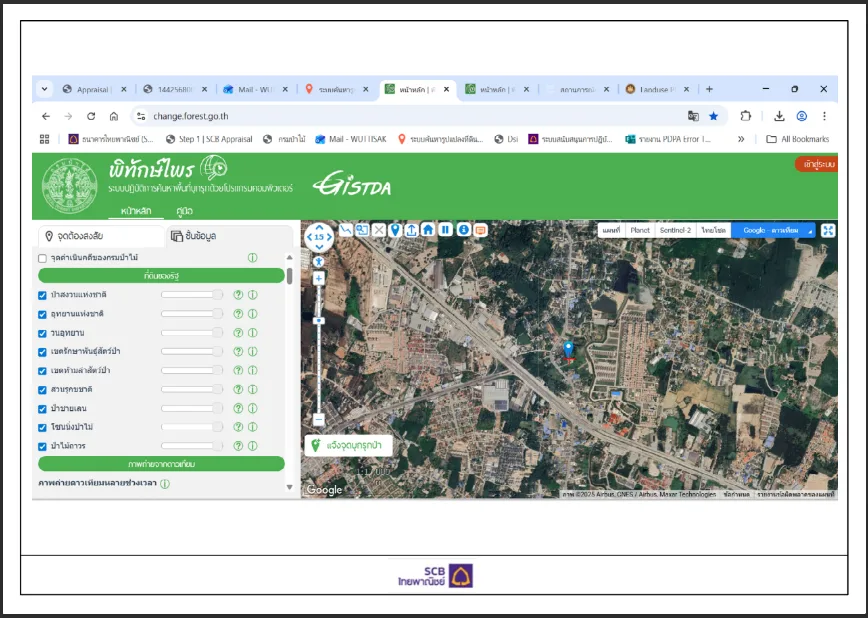Click the upload file icon in map toolbar
This screenshot has width=868, height=618.
(x=411, y=230)
